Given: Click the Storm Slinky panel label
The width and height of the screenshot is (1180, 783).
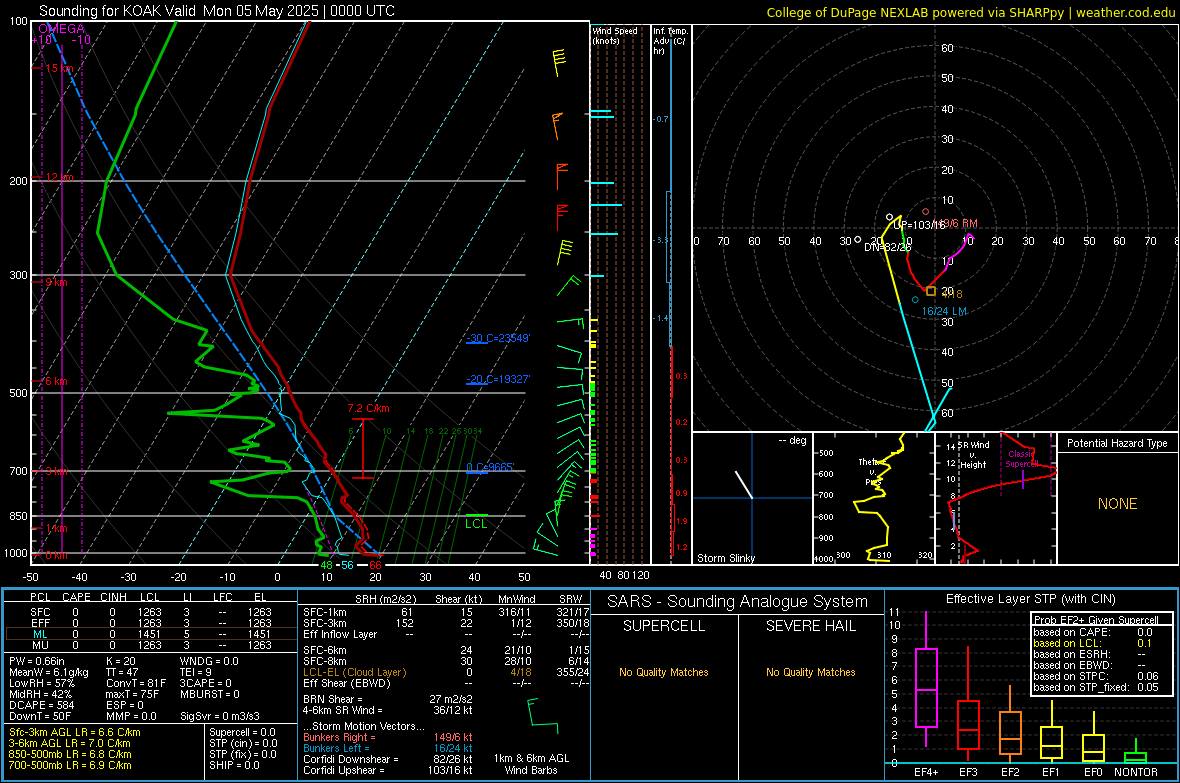Looking at the screenshot, I should (x=725, y=558).
